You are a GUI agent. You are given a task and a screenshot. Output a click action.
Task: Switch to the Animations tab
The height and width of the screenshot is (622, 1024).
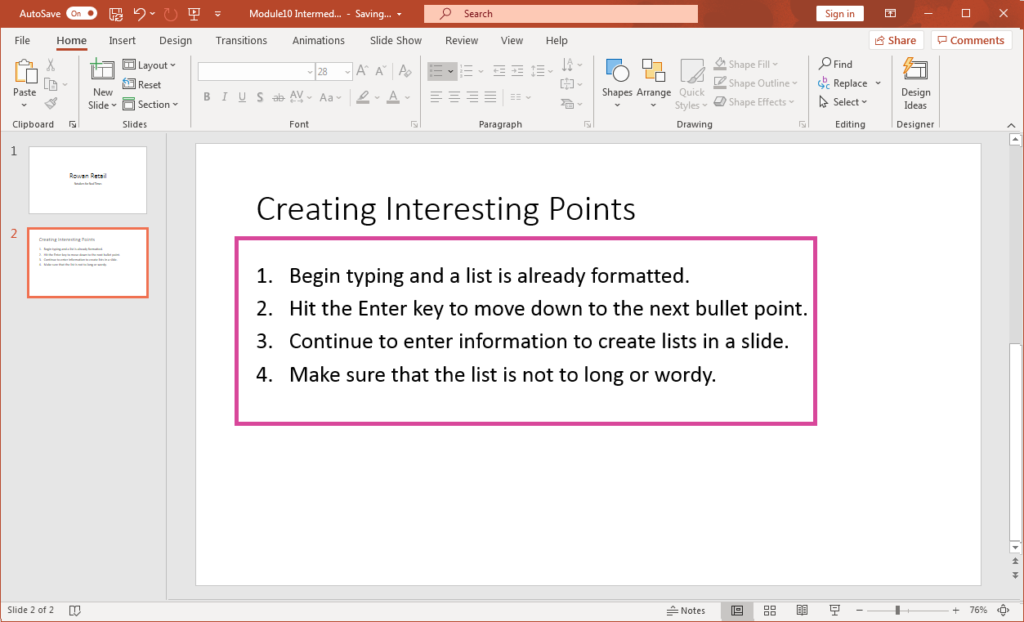pyautogui.click(x=319, y=41)
